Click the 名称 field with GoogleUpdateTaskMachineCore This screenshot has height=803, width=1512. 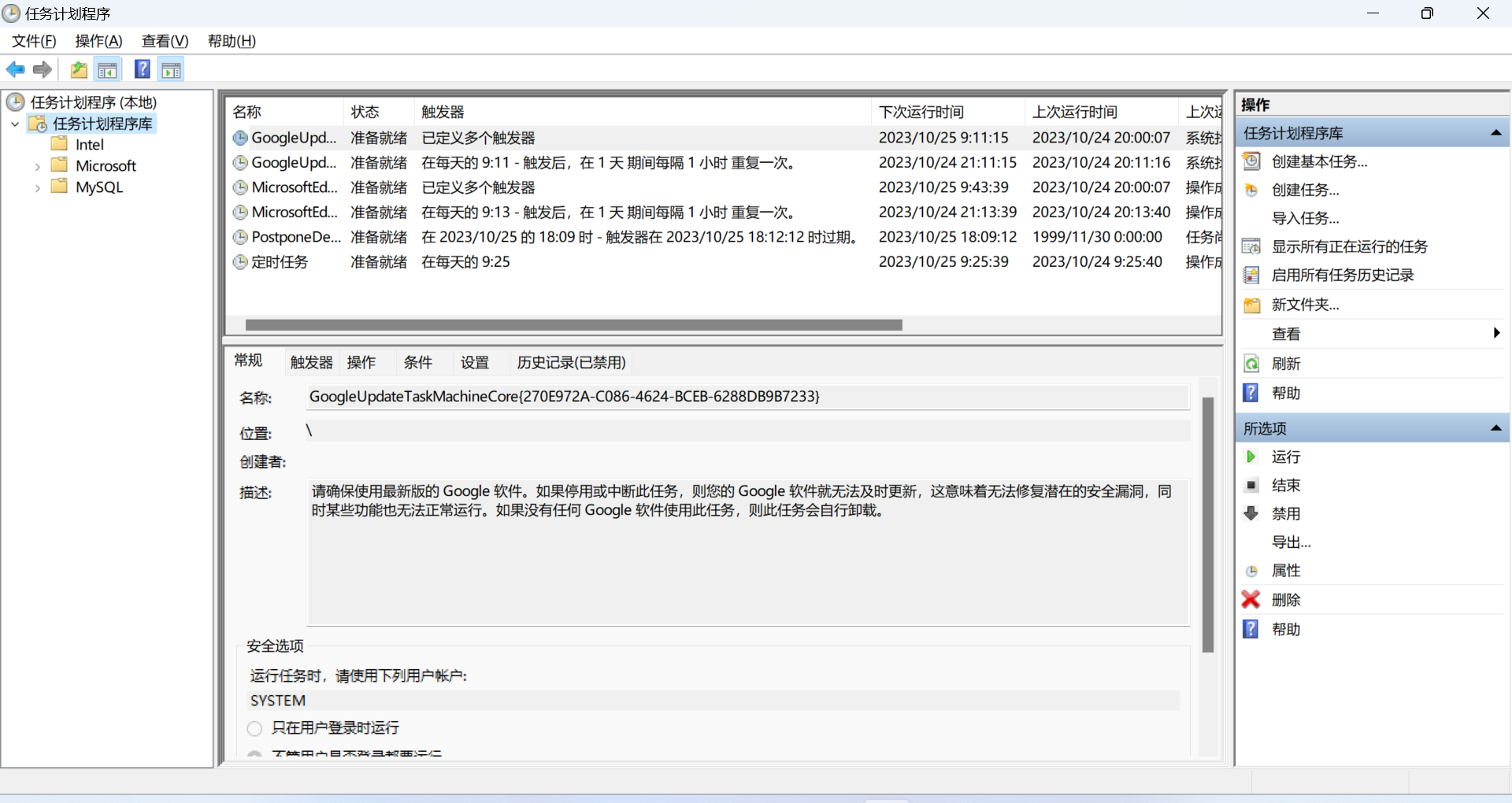(x=747, y=397)
